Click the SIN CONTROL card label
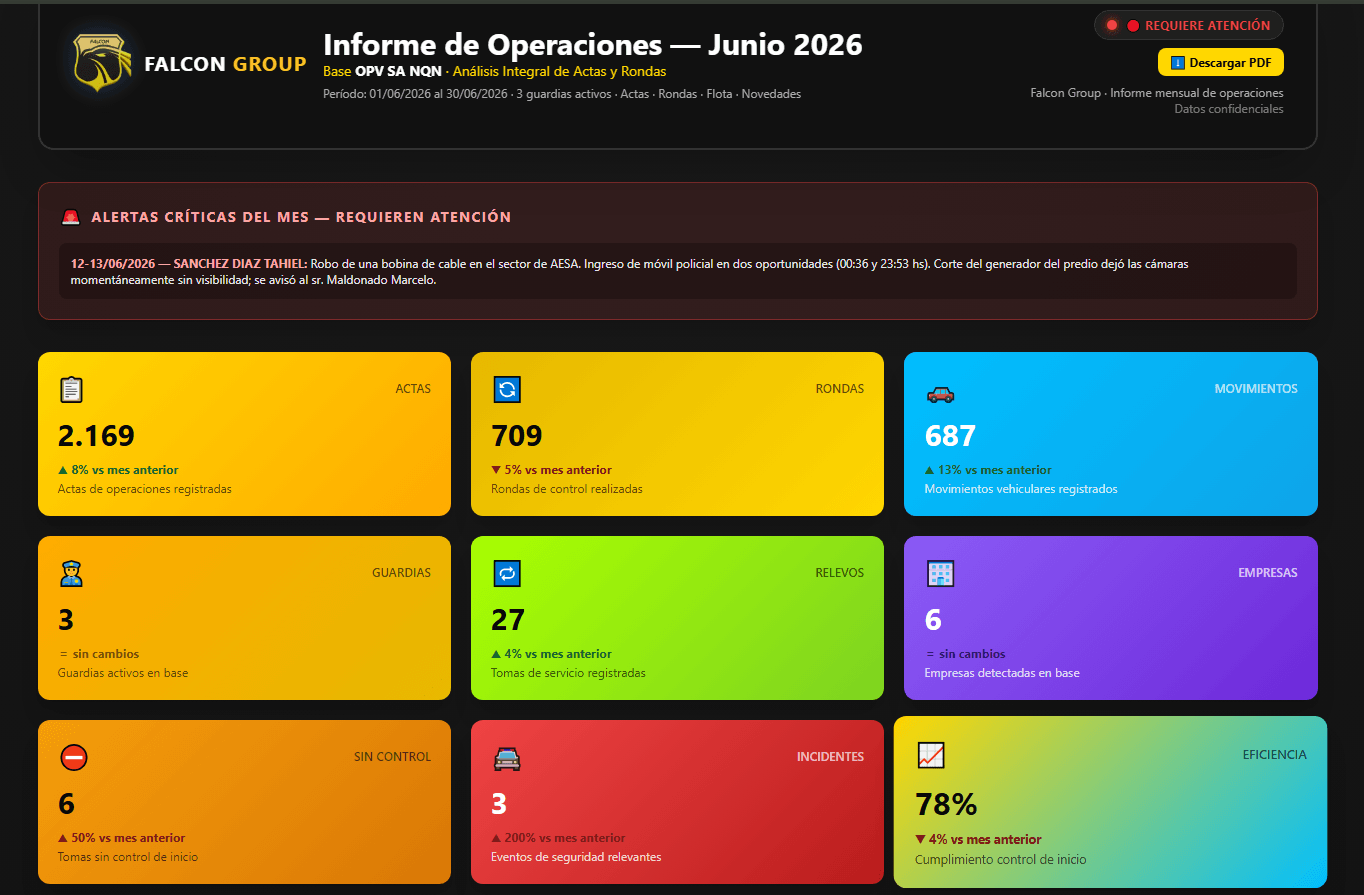Viewport: 1364px width, 895px height. point(392,757)
